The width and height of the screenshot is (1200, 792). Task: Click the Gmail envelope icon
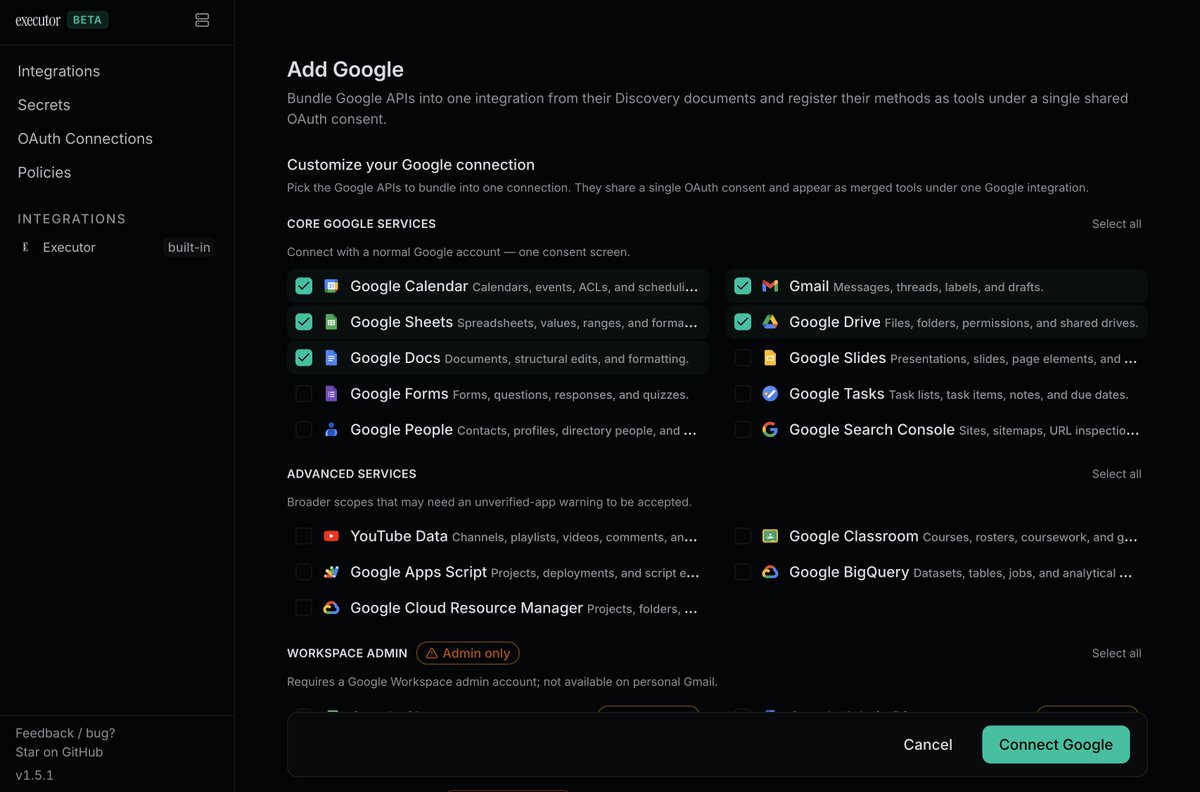click(770, 286)
